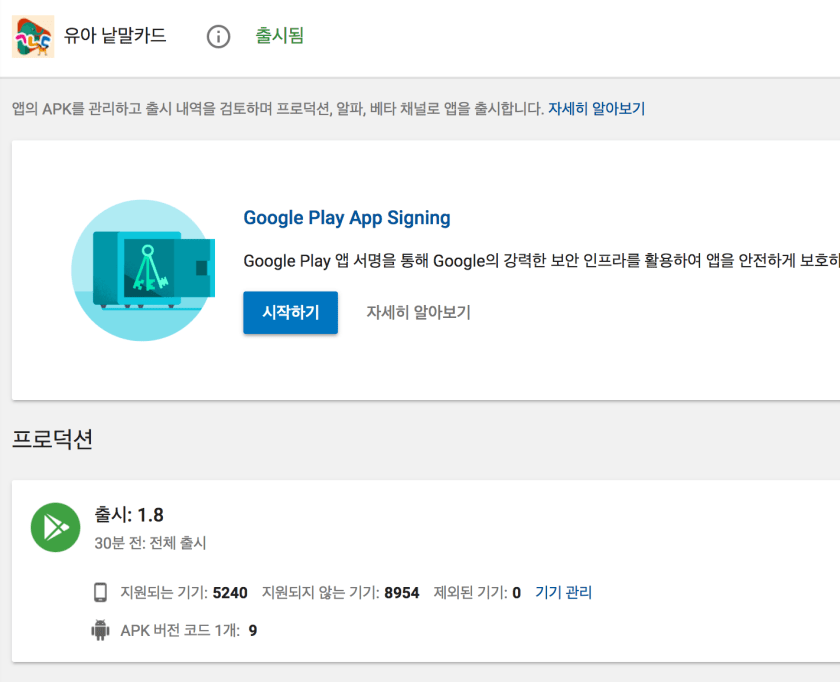
Task: Click the APK 버전 코드 value 9
Action: coord(253,631)
